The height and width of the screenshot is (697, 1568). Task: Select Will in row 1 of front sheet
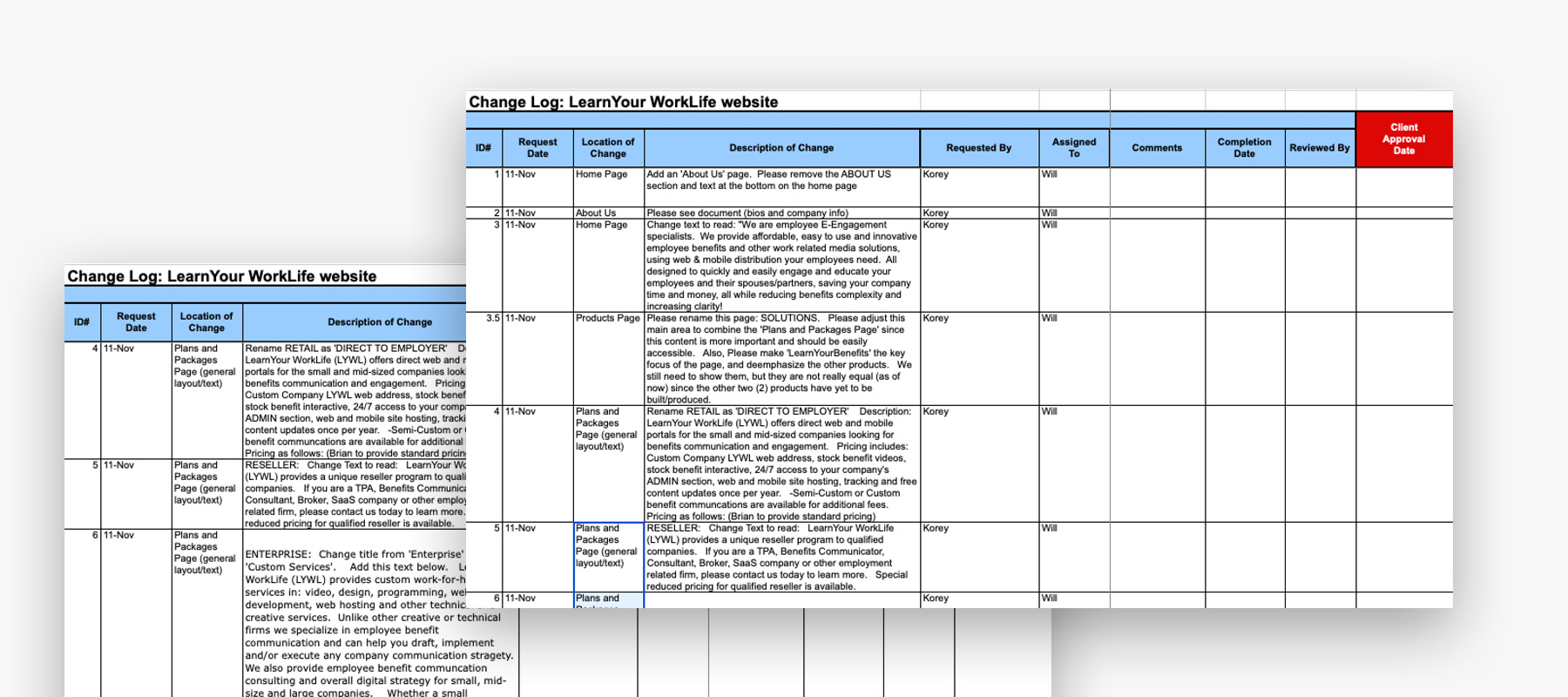[x=1074, y=187]
